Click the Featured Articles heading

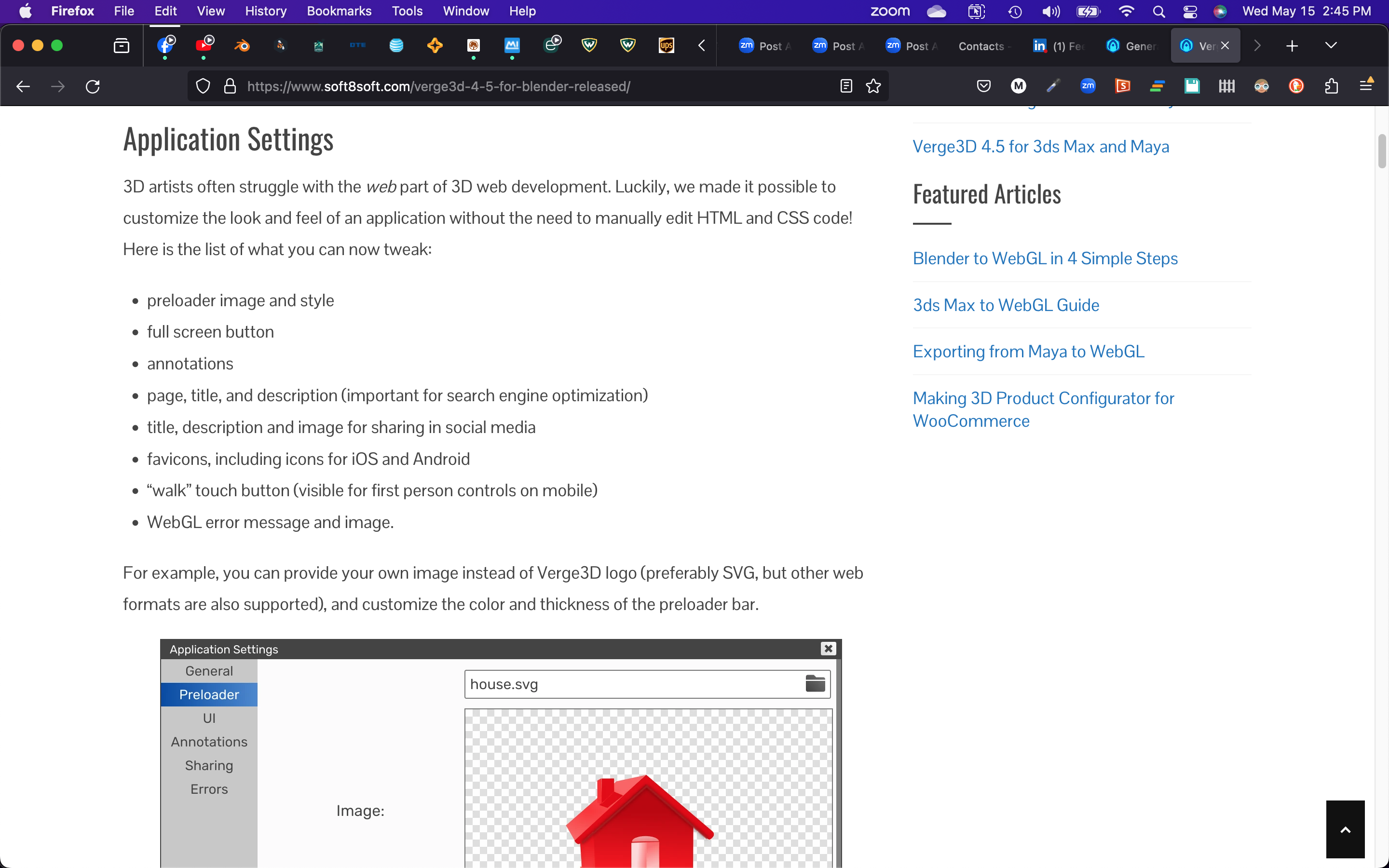point(987,194)
